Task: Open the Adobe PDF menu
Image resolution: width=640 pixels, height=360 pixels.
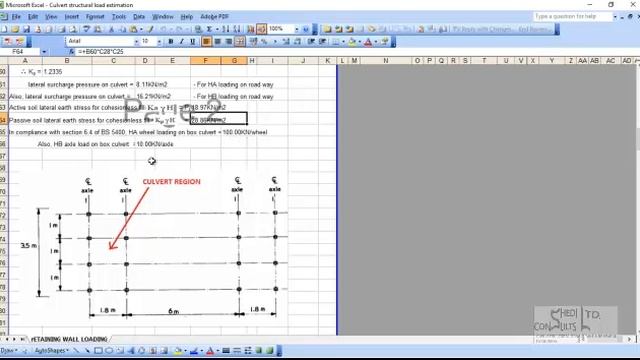Action: coord(214,17)
